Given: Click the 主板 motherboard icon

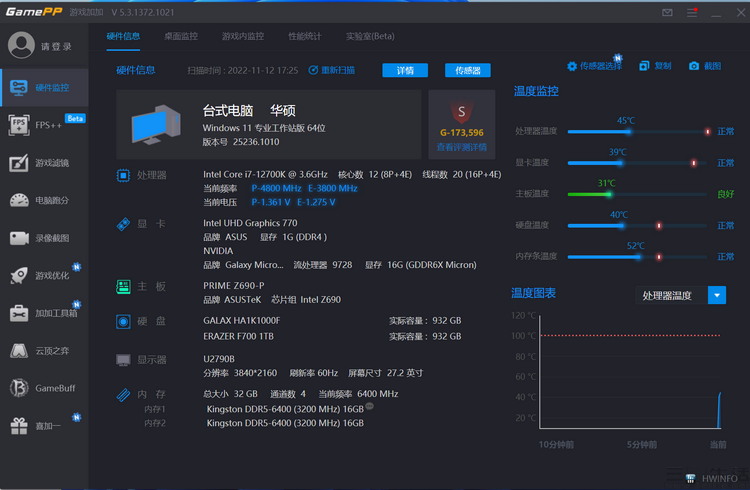Looking at the screenshot, I should click(x=123, y=287).
